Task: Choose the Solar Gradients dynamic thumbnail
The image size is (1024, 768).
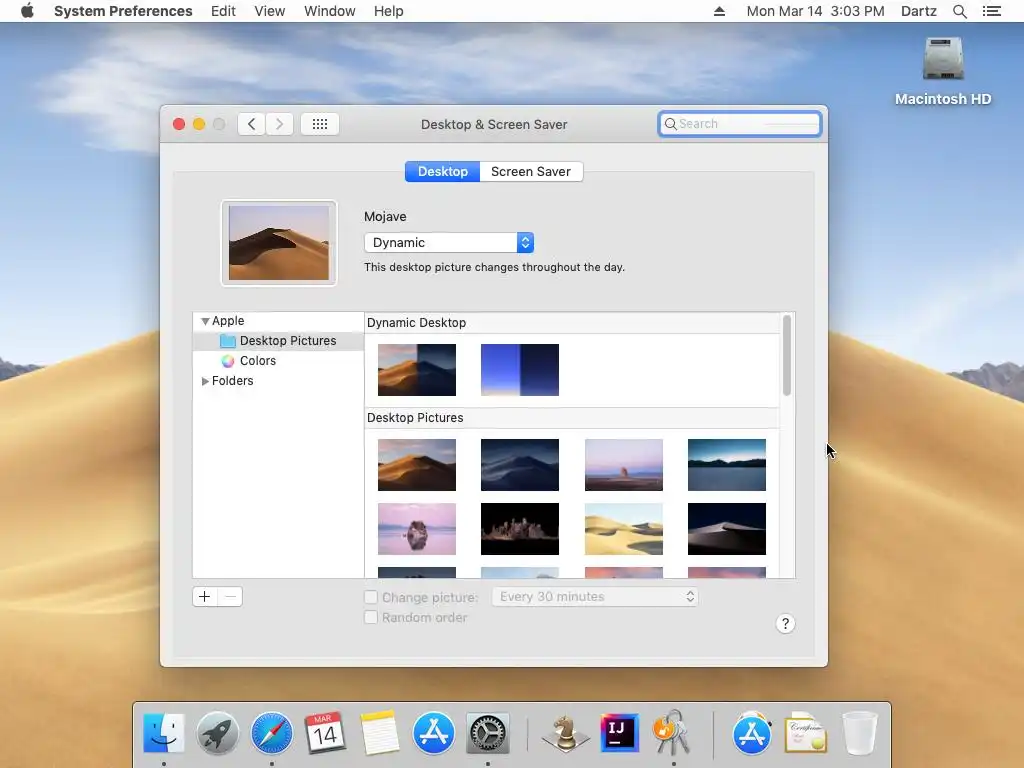Action: (x=520, y=370)
